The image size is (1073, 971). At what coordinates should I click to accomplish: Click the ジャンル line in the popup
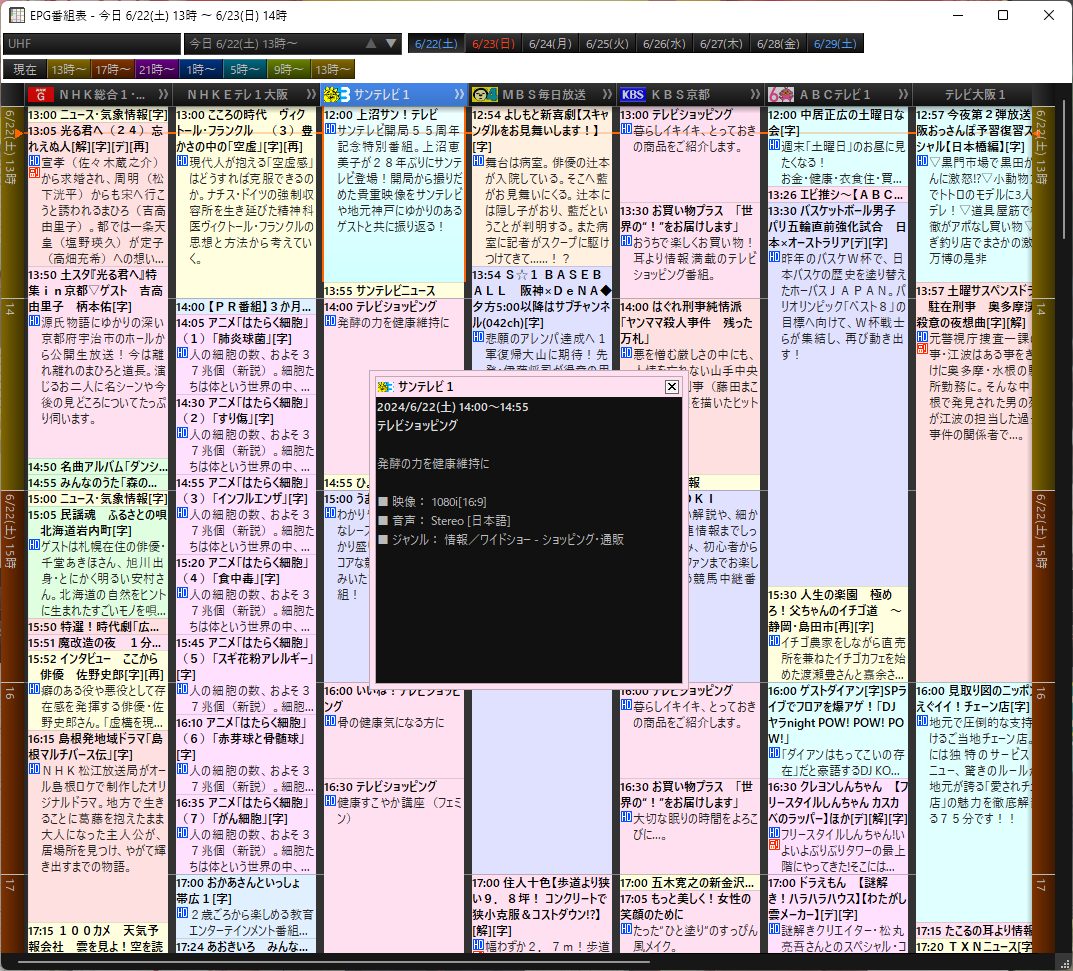501,539
